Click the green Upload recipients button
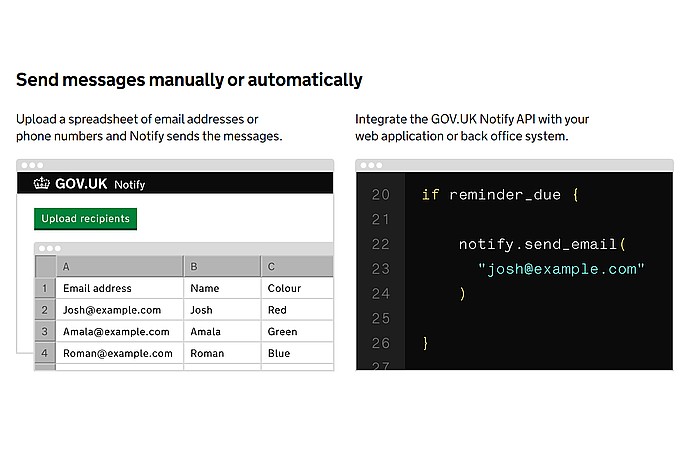 [x=85, y=219]
